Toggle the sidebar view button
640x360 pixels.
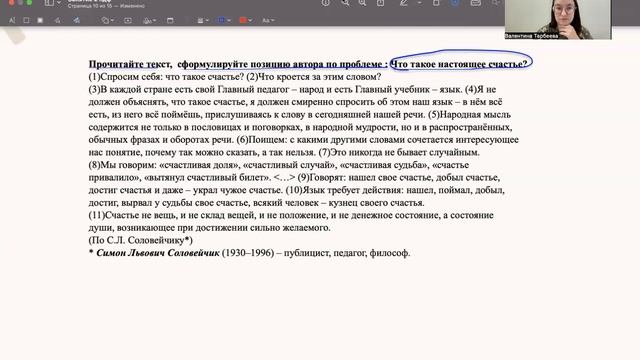[x=49, y=2]
